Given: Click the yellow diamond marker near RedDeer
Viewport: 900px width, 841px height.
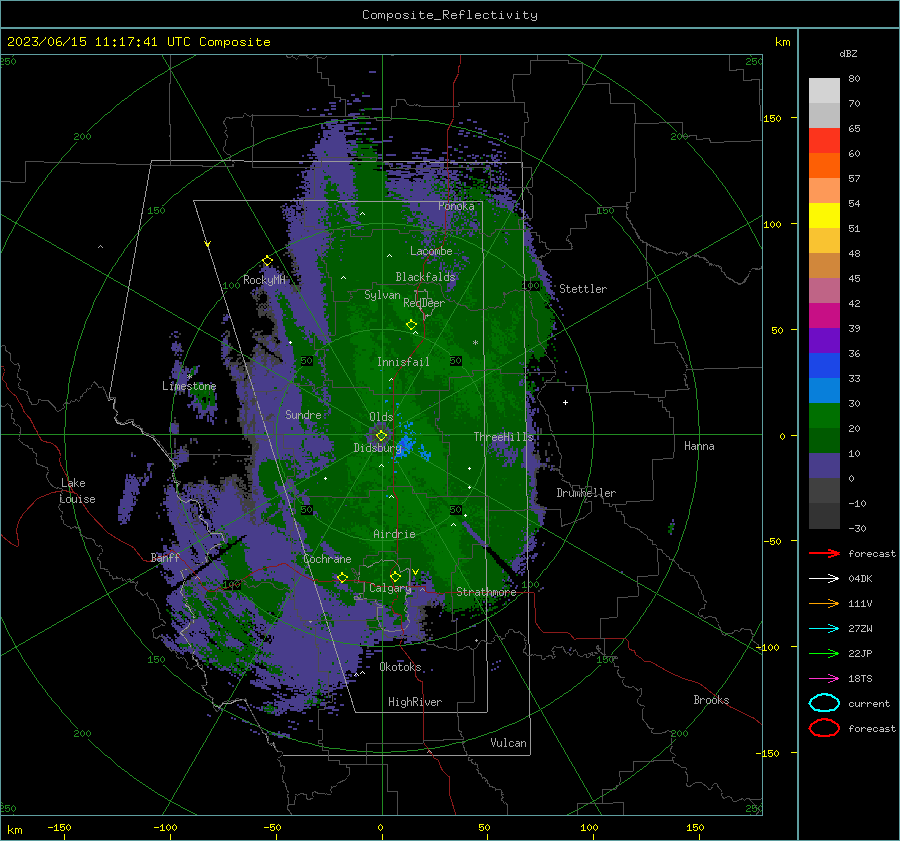Looking at the screenshot, I should 412,325.
